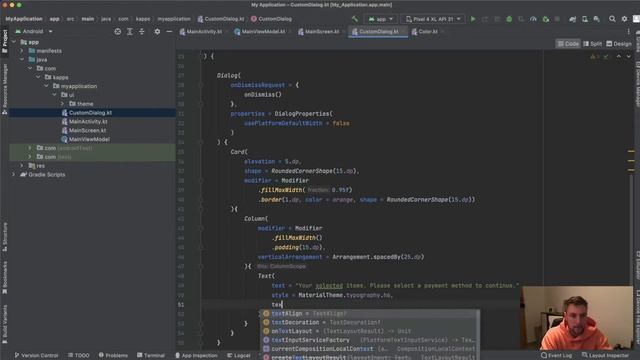Open project panel options gear

pos(157,31)
